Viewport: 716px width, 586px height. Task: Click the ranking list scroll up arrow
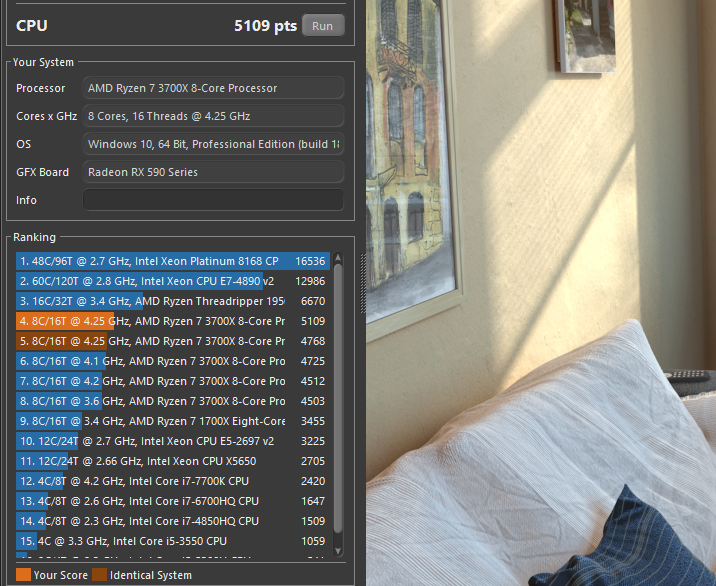(338, 258)
